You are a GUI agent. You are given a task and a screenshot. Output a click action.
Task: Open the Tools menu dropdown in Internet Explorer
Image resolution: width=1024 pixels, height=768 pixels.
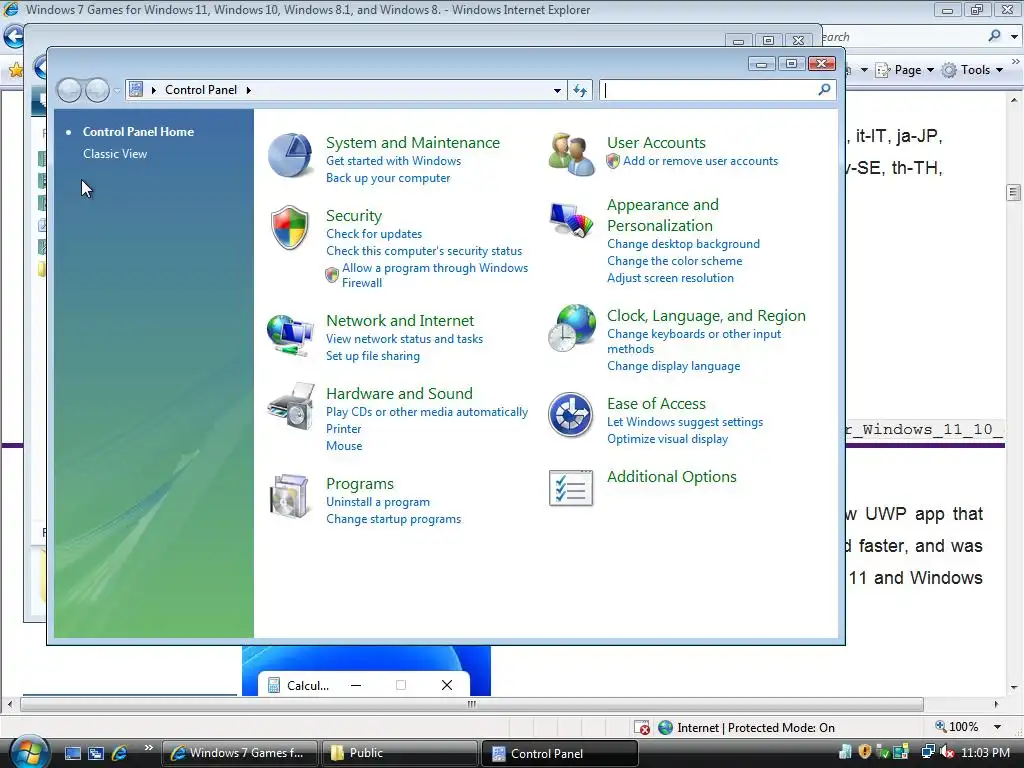point(999,70)
